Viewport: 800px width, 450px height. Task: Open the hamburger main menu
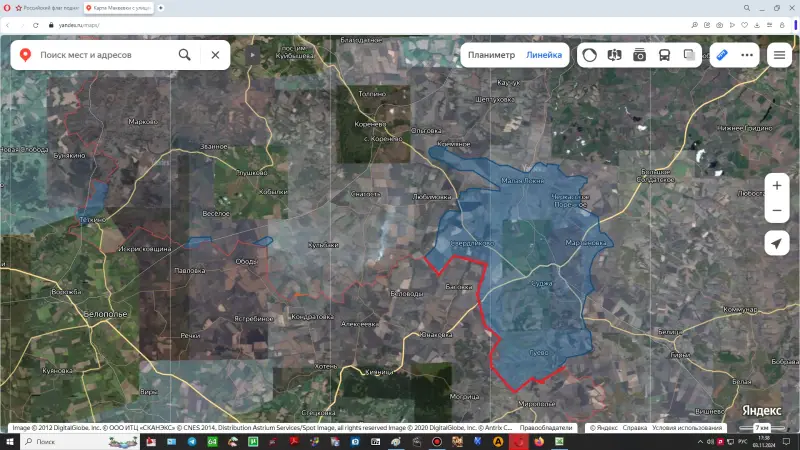point(779,55)
